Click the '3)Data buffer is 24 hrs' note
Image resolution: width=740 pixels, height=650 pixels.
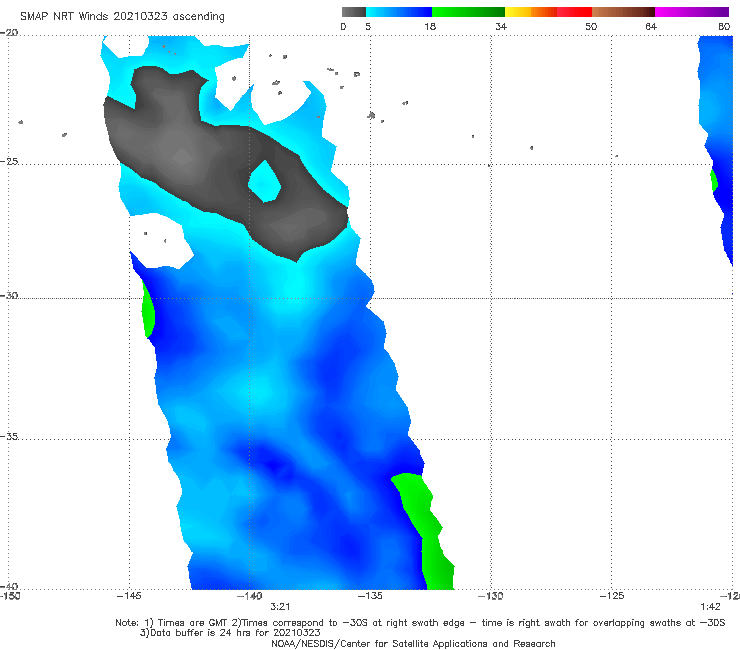point(230,633)
